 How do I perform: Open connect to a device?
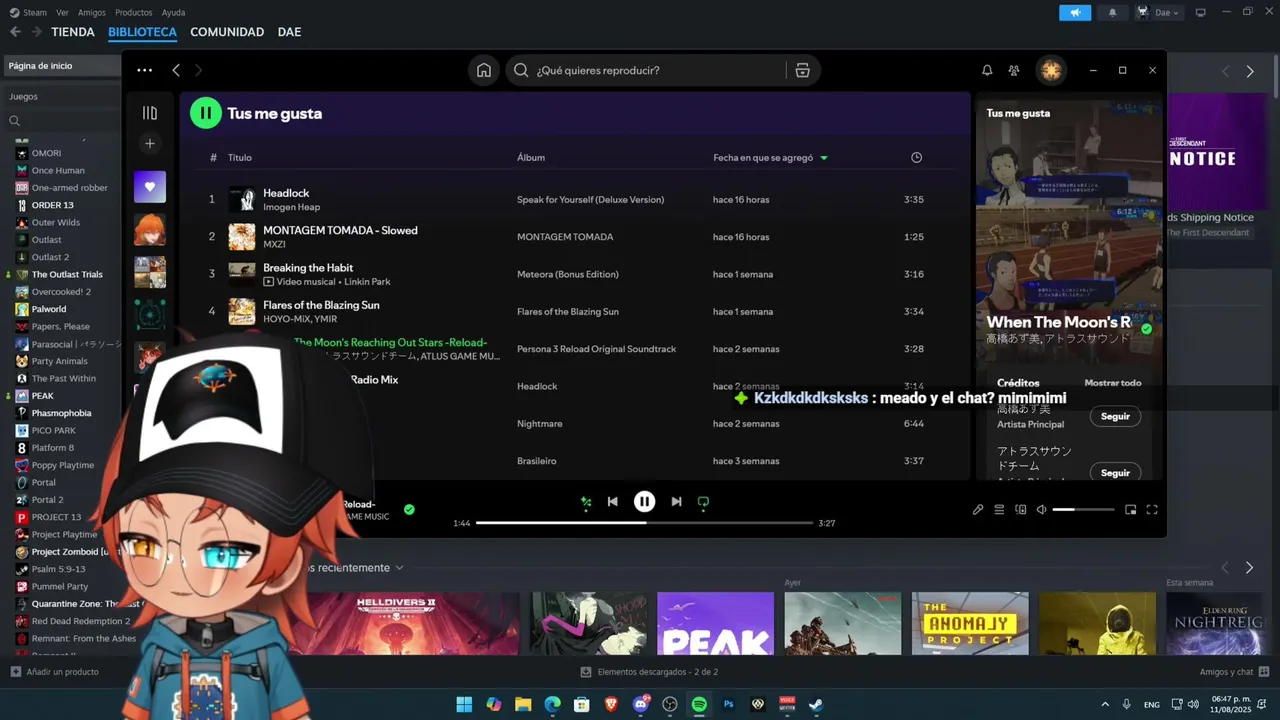click(1020, 510)
